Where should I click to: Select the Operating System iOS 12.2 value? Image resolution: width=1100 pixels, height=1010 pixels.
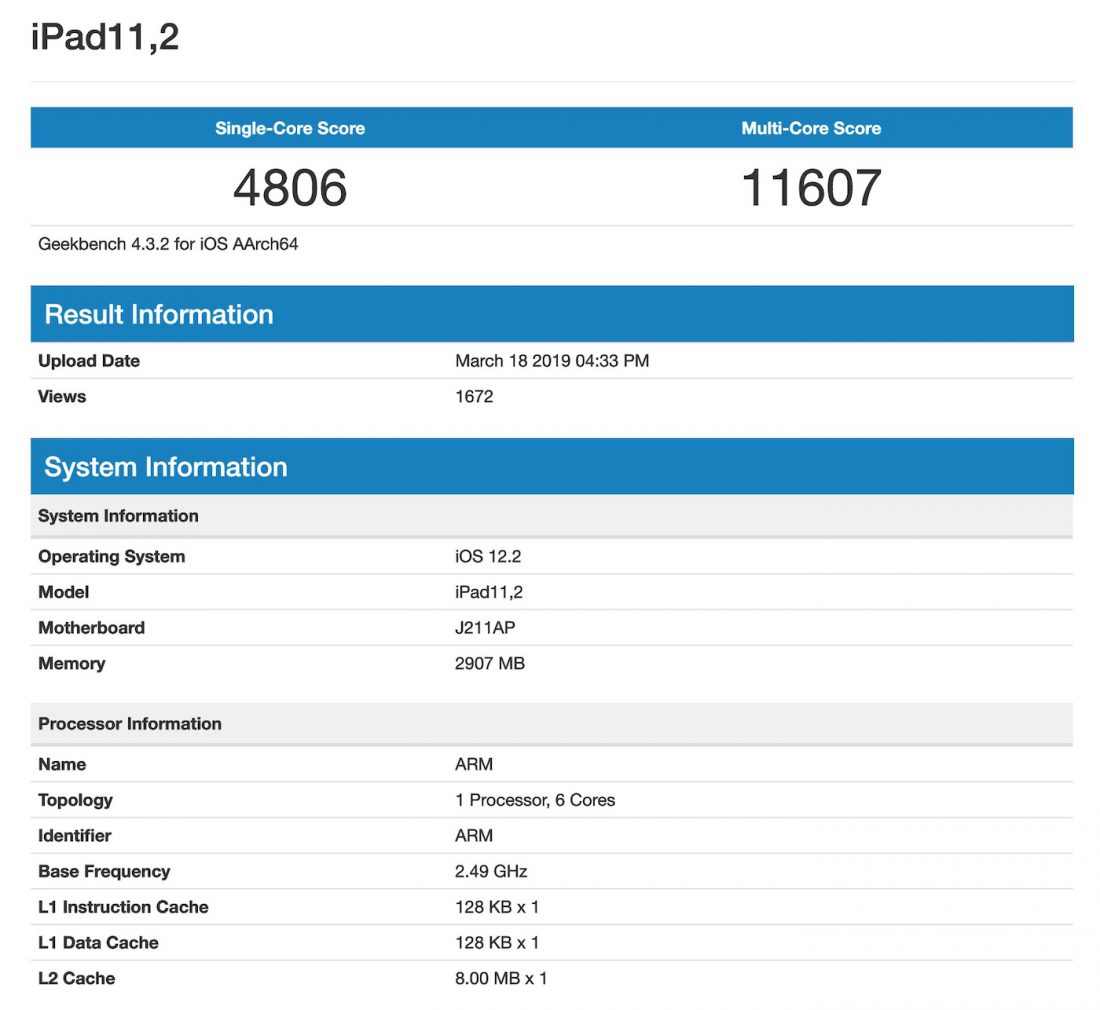(488, 556)
